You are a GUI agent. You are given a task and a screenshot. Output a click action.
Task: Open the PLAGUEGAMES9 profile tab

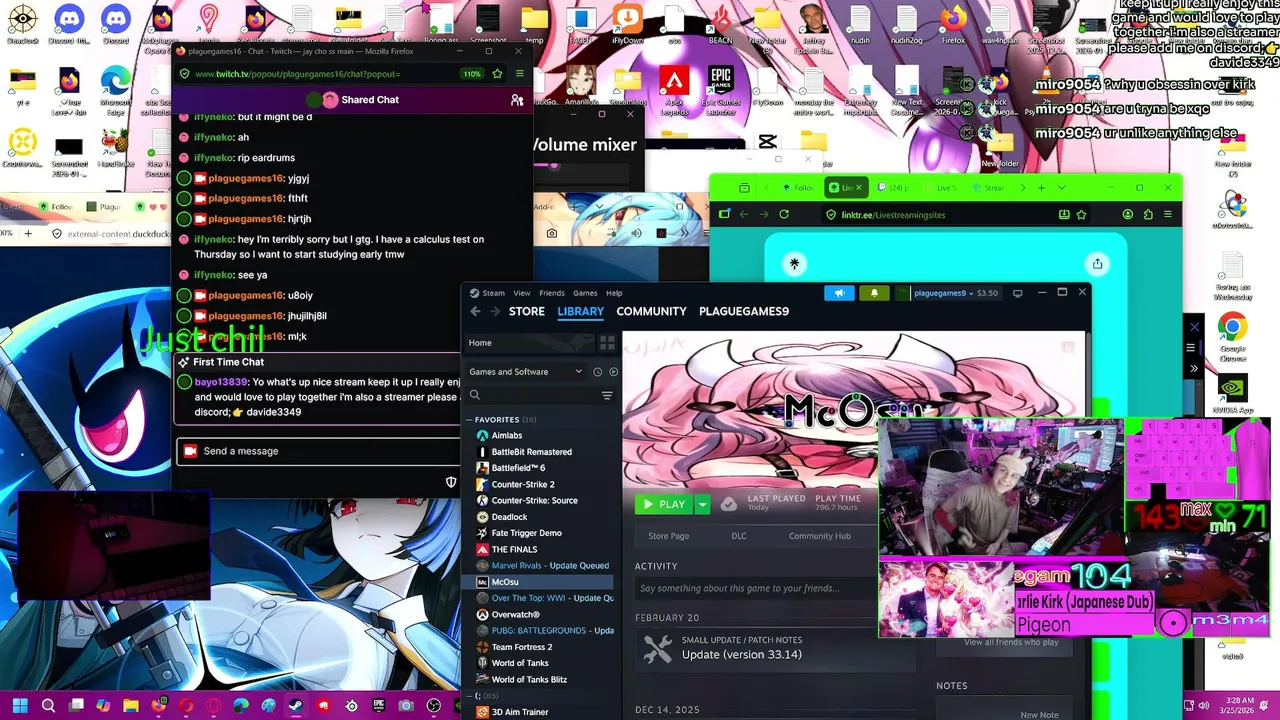coord(744,311)
